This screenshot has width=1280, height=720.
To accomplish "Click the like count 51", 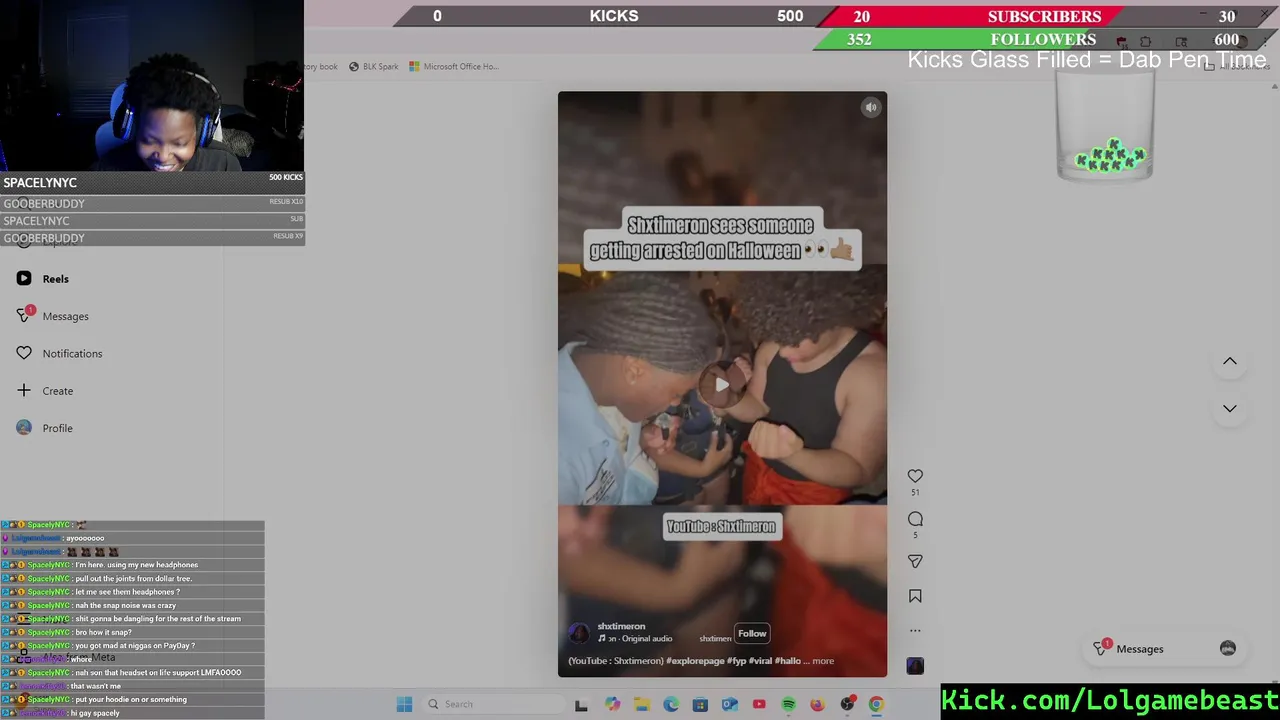I will pos(915,493).
